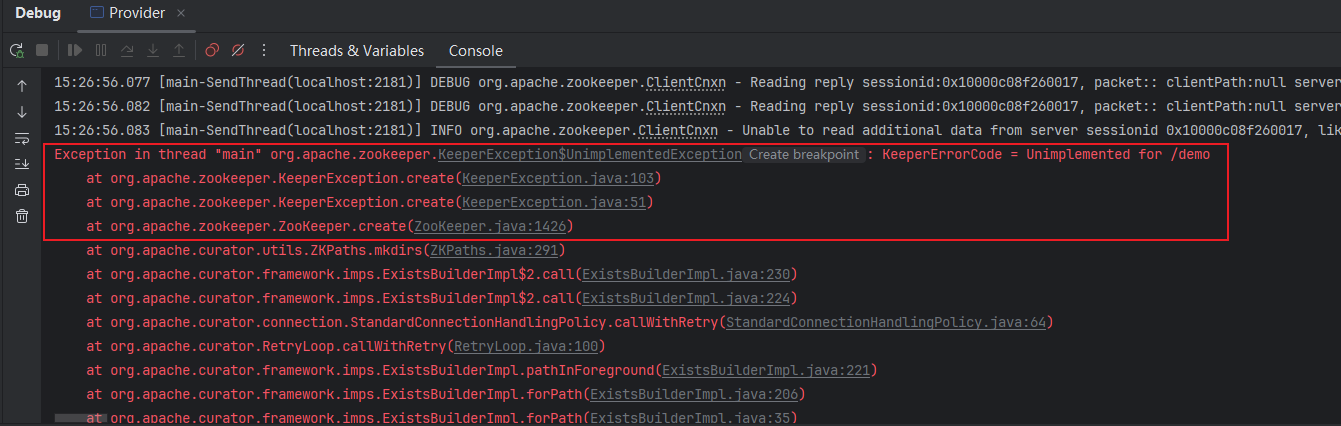Open the three-dot more actions menu

point(264,50)
